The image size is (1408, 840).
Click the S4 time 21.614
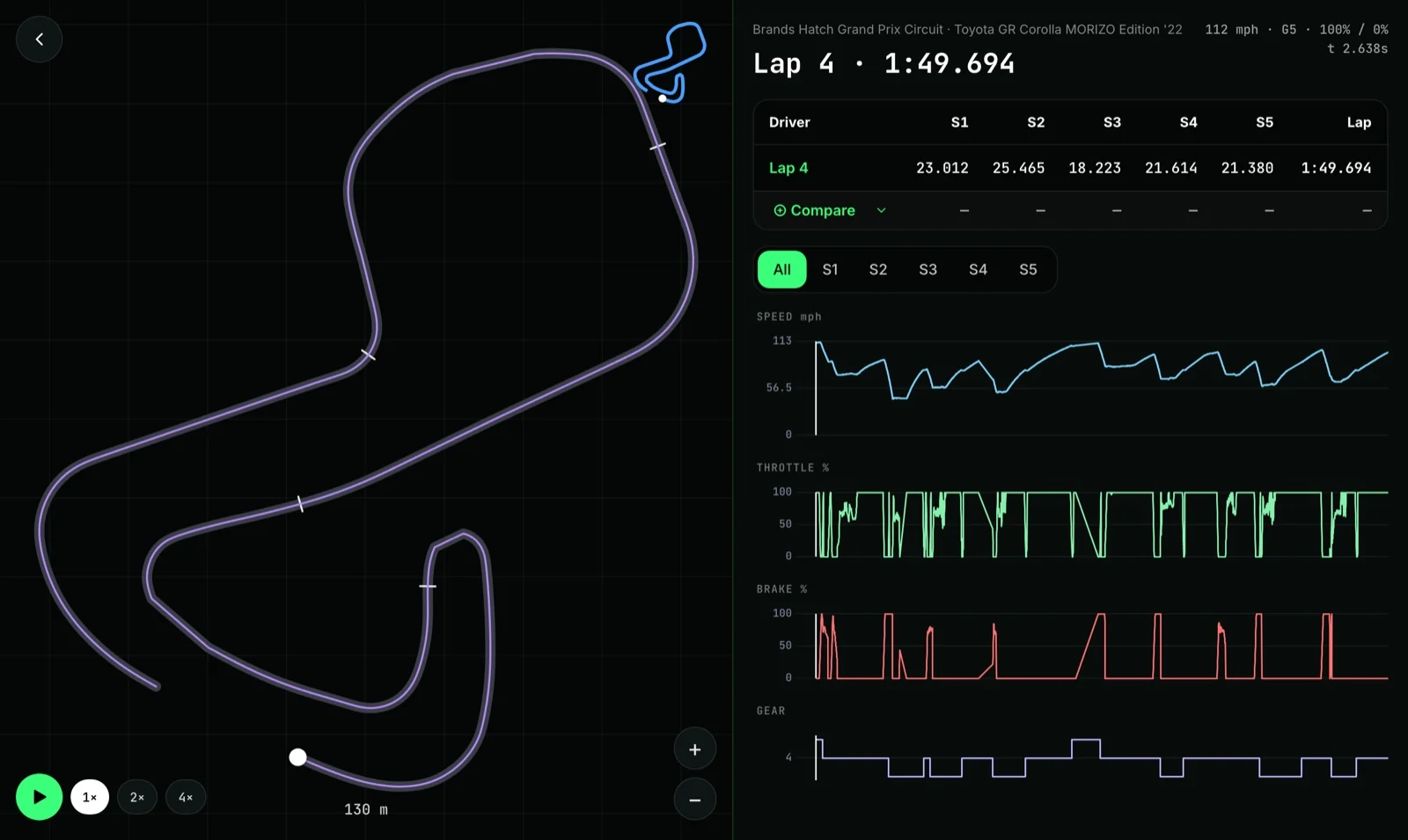coord(1170,168)
